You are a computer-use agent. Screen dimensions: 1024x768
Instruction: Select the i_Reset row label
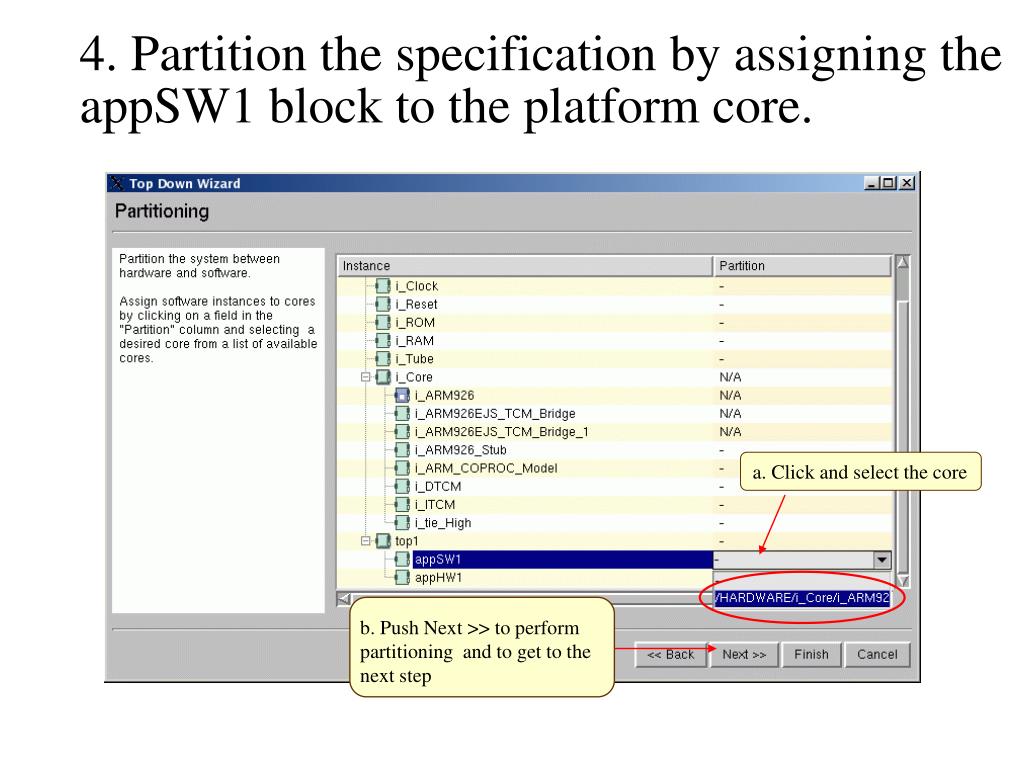[x=416, y=304]
